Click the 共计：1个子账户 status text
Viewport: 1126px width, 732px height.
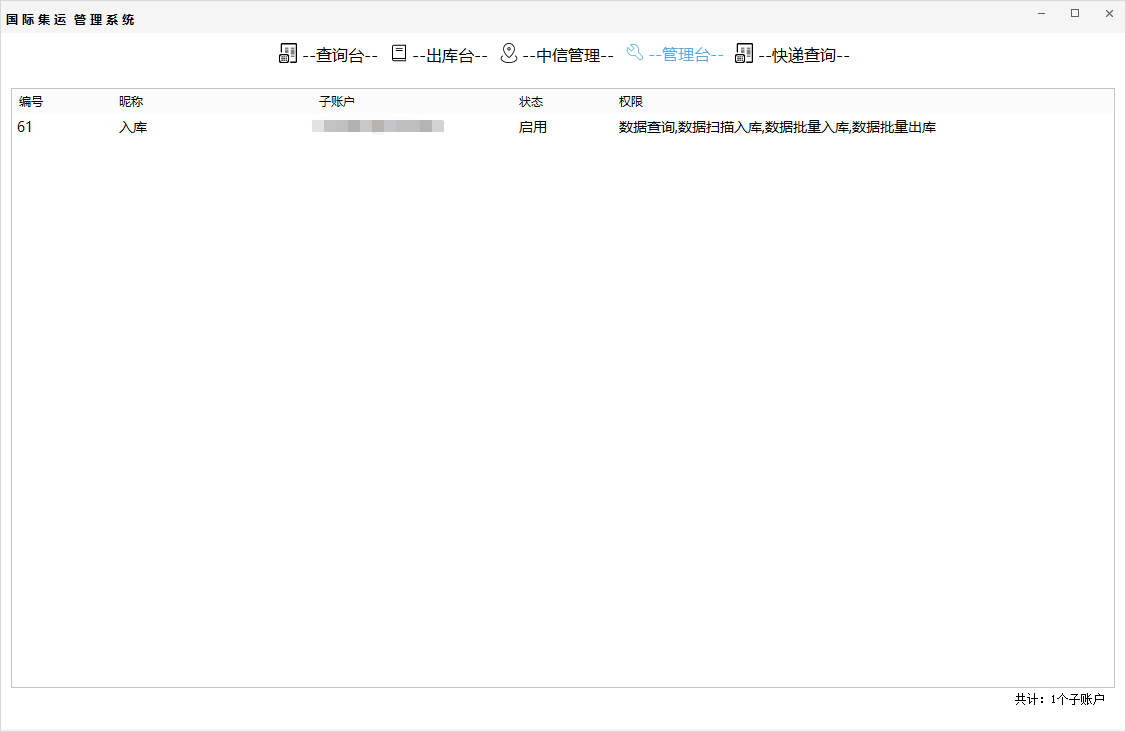tap(1059, 699)
